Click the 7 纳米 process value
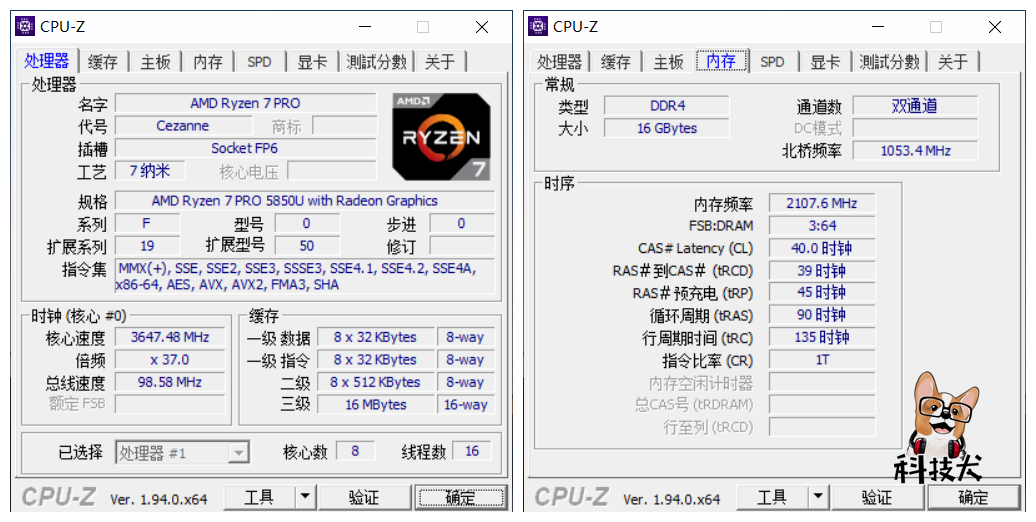 coord(150,170)
